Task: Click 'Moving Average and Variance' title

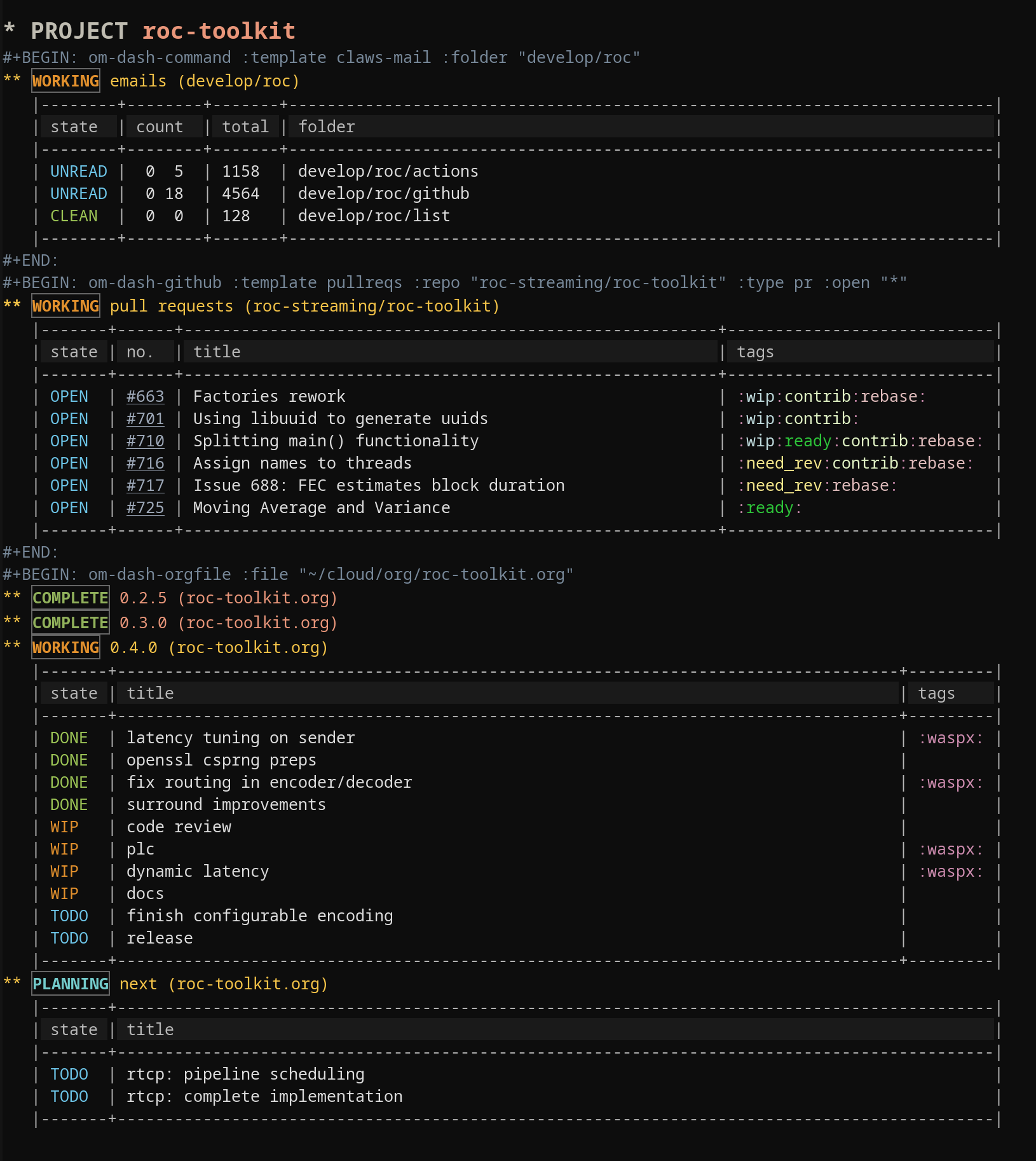Action: point(322,508)
